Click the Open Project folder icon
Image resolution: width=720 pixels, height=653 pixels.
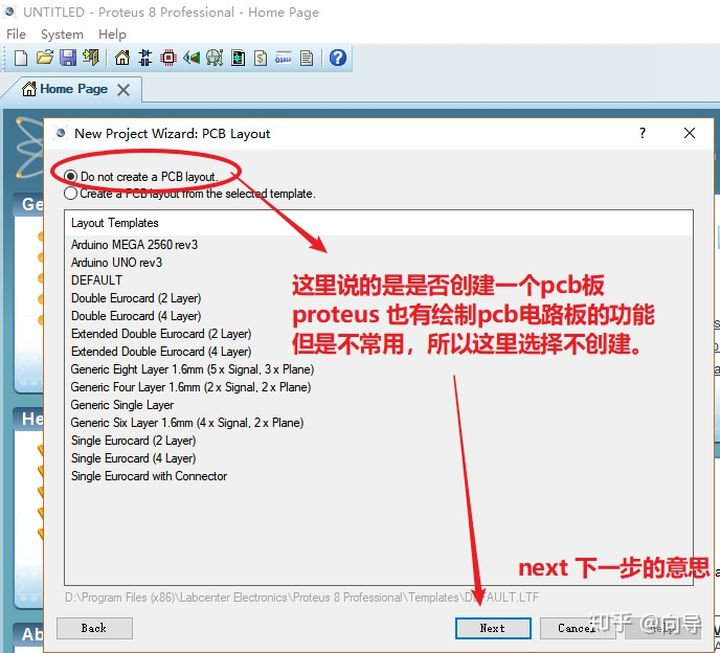point(45,58)
